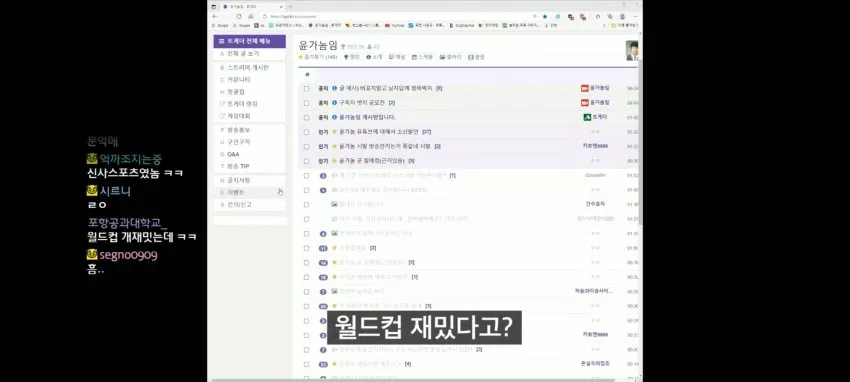This screenshot has width=850, height=382.
Task: Open the trophy tab after 즐겨찾기
Action: (352, 57)
